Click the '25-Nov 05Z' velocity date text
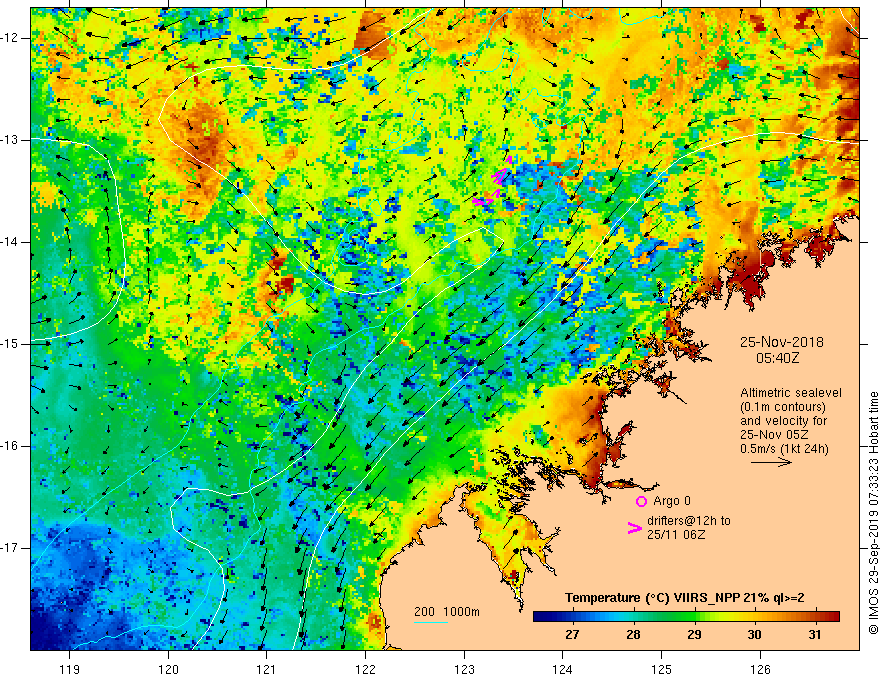 (773, 435)
